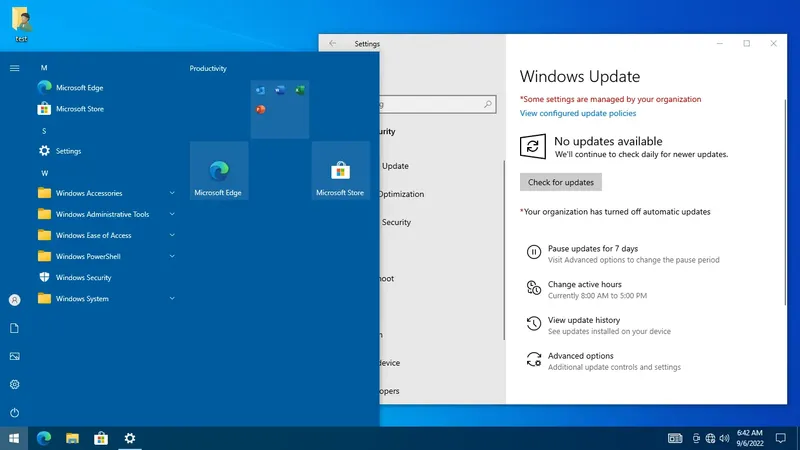Viewport: 800px width, 450px height.
Task: Click the user account icon in Start
Action: click(x=14, y=300)
